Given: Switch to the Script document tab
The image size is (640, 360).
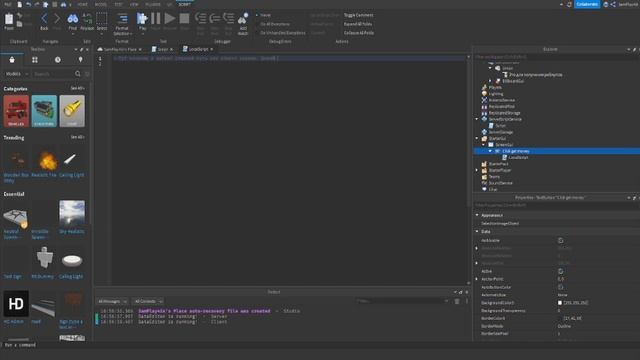Looking at the screenshot, I should tap(162, 49).
